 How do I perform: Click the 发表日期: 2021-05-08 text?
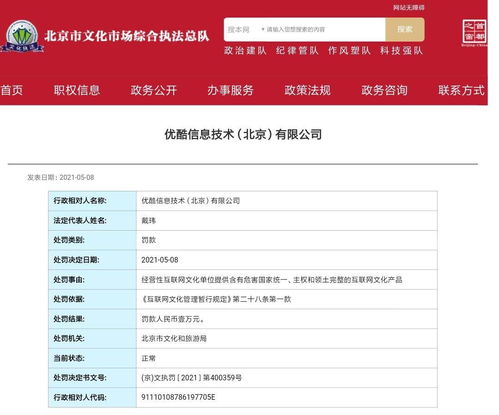tap(61, 177)
